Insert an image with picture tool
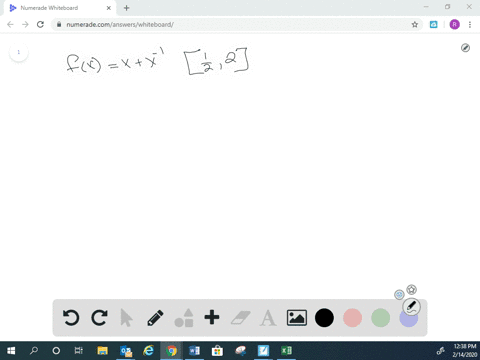 click(297, 318)
